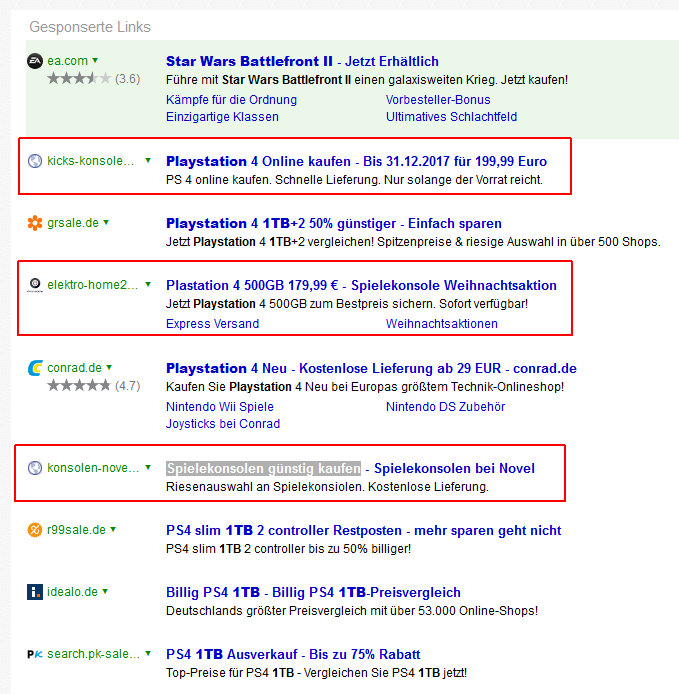
Task: Click the idealo.de display URL
Action: pos(73,591)
